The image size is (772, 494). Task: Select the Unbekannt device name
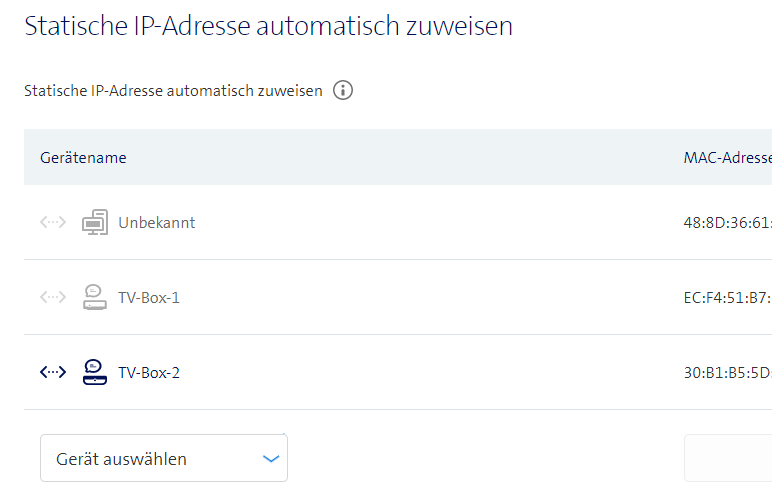(x=157, y=223)
